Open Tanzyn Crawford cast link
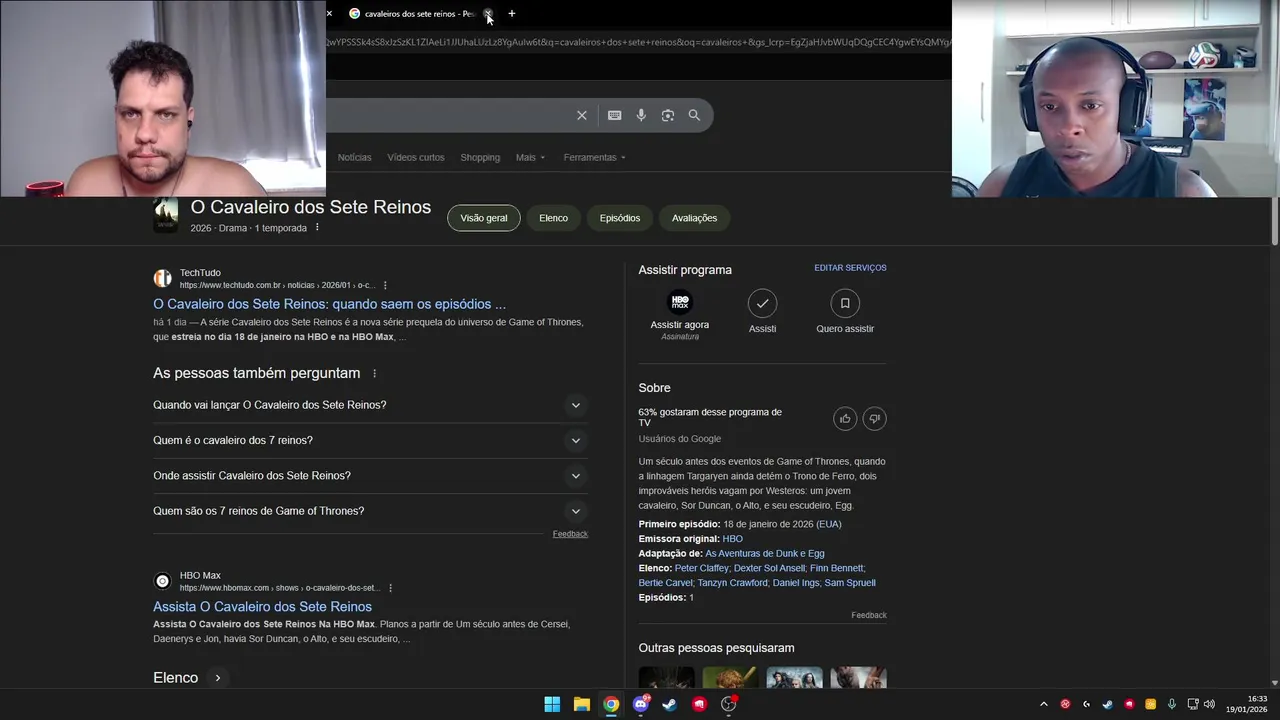This screenshot has width=1280, height=720. click(732, 583)
